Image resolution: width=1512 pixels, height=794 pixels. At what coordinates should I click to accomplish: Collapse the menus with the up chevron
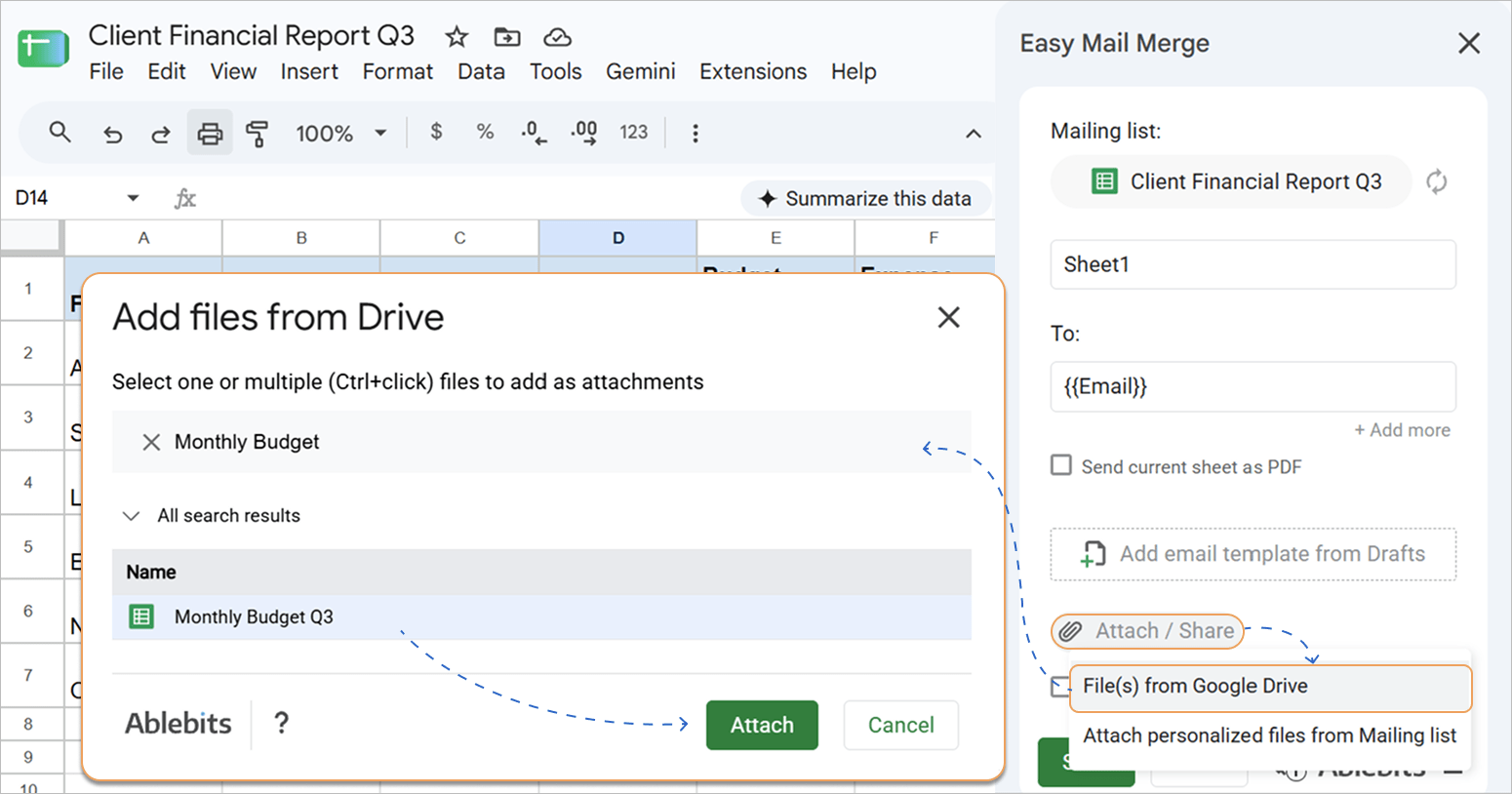tap(974, 134)
